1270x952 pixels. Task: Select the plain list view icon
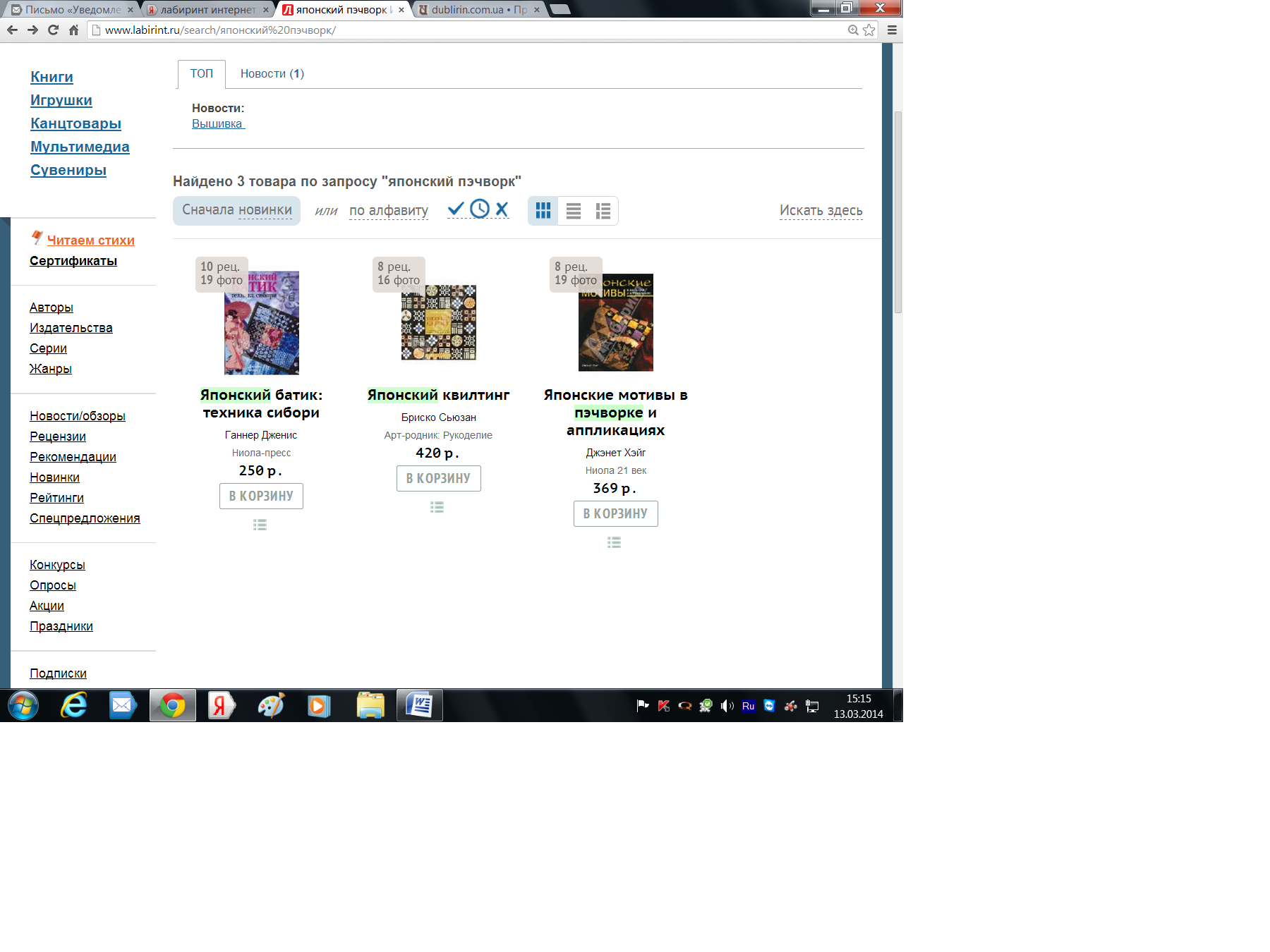coord(573,211)
